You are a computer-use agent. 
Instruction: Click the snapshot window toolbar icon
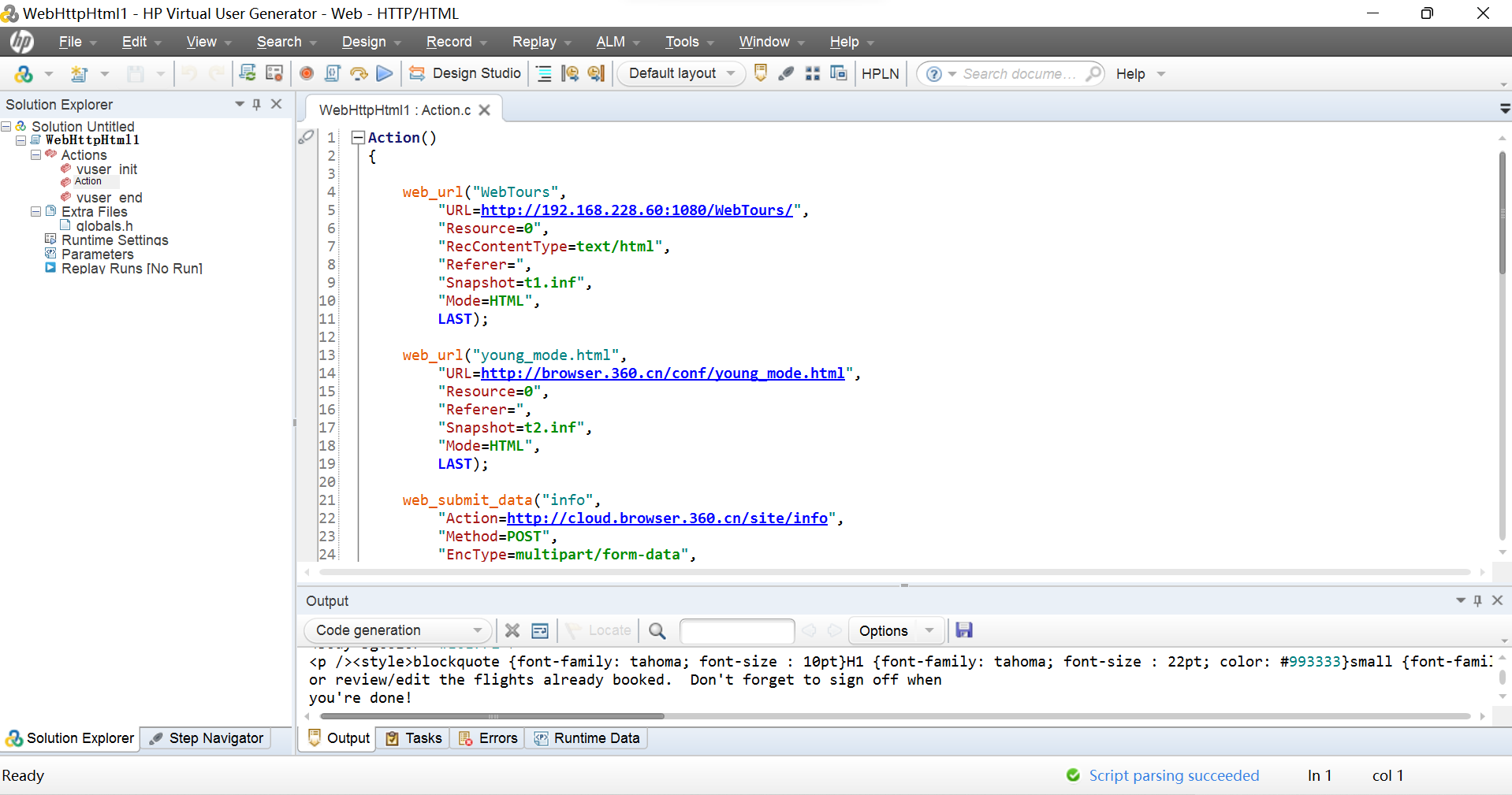tap(839, 73)
